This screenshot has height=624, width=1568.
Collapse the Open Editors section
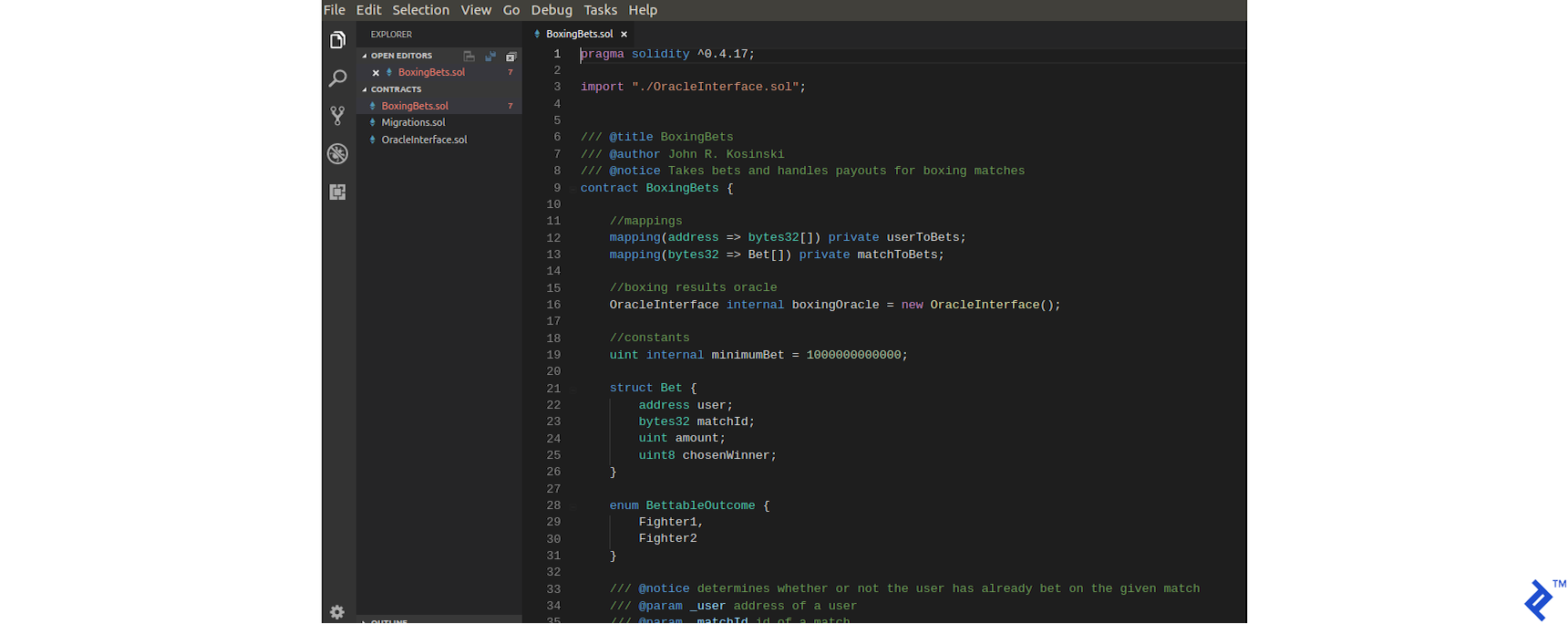pyautogui.click(x=365, y=56)
